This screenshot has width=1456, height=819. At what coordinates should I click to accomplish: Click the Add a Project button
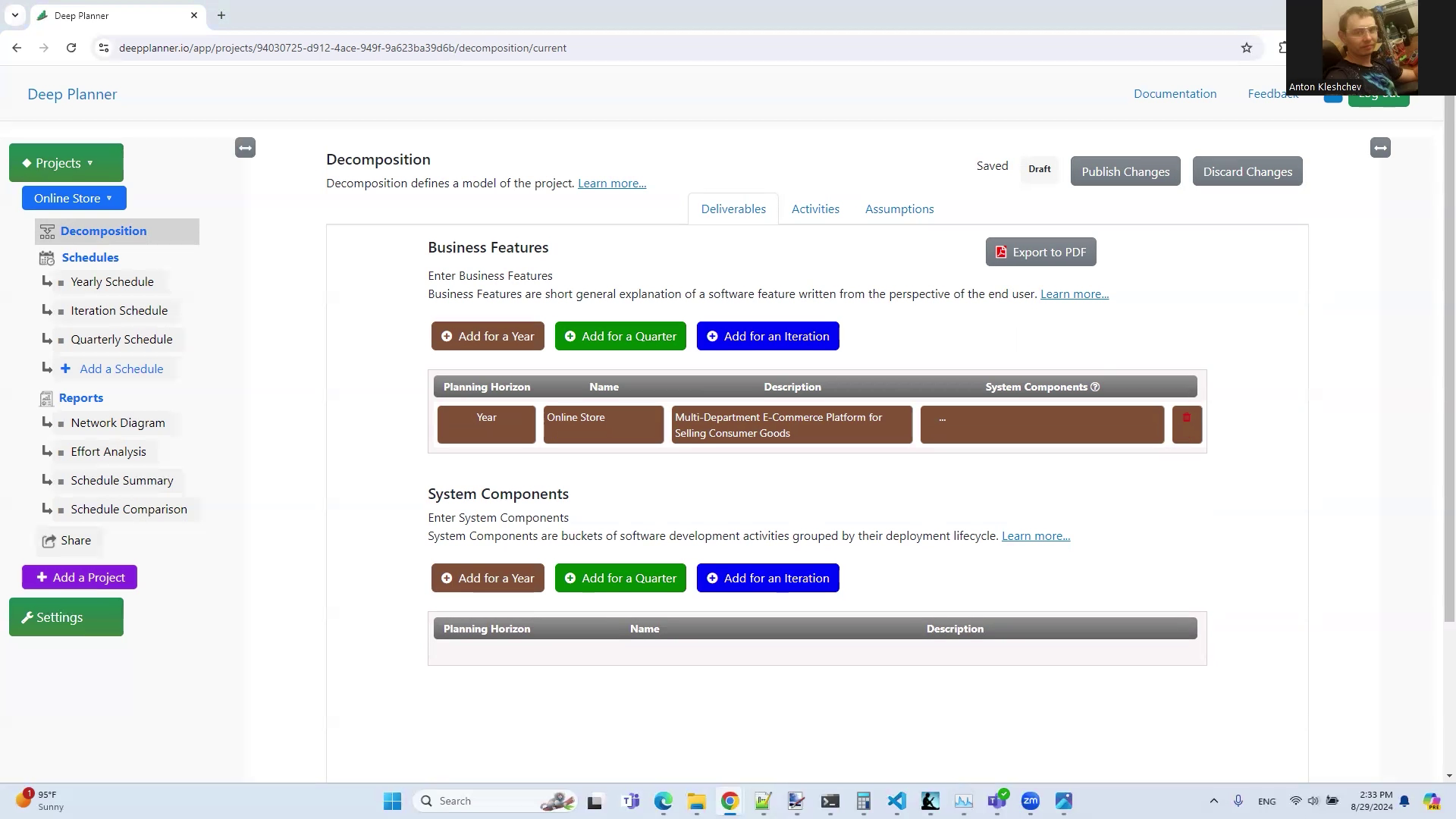click(x=80, y=578)
